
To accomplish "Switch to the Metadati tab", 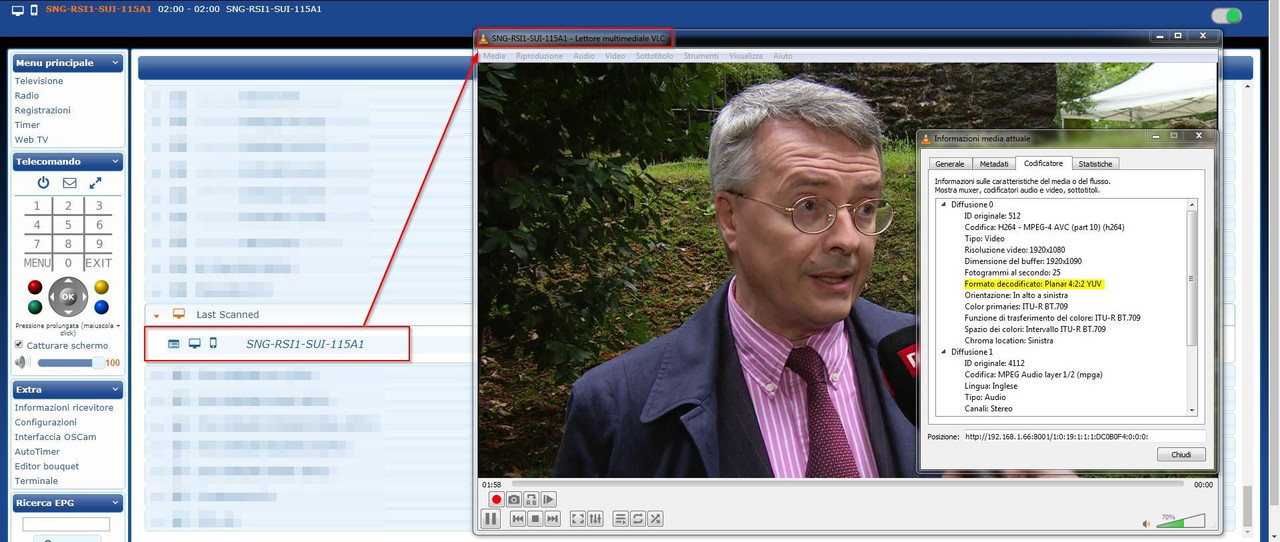I will coord(993,163).
